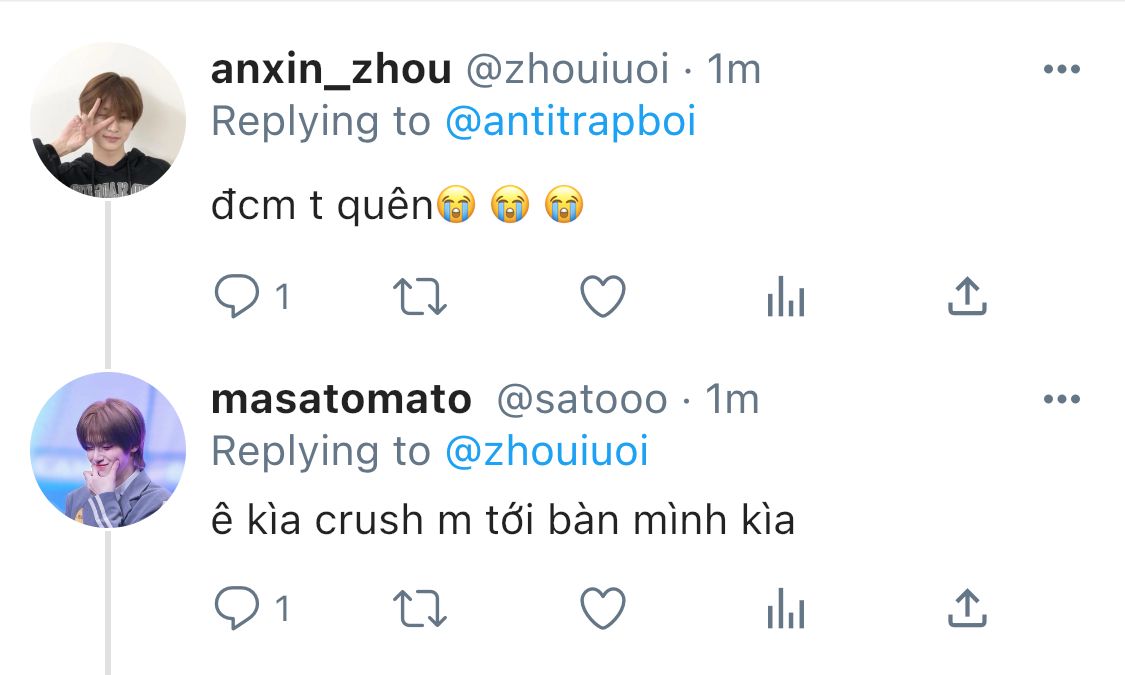Screen dimensions: 1125x675
Task: Like anxin_zhou's tweet
Action: coord(603,297)
